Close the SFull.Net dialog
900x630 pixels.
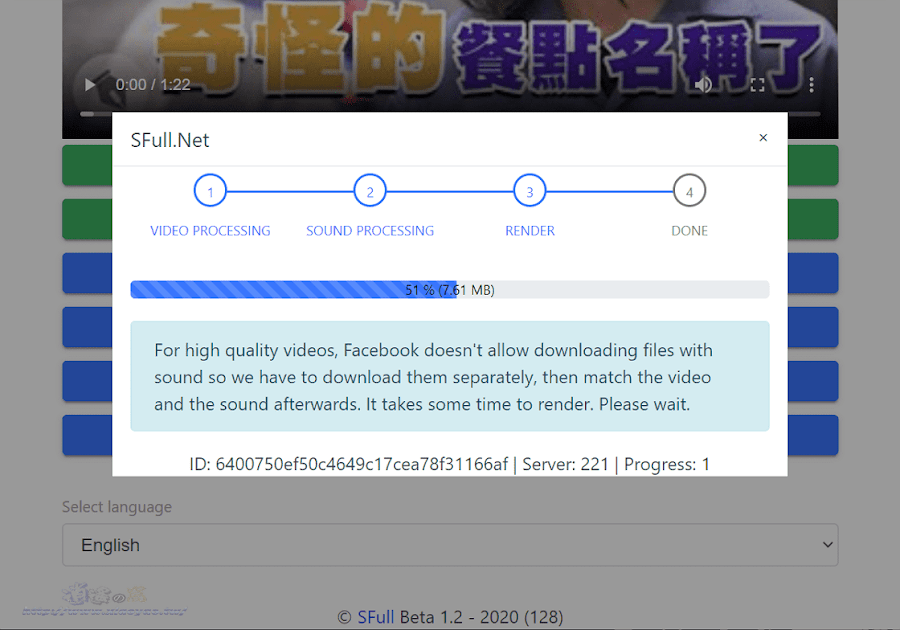[x=763, y=138]
